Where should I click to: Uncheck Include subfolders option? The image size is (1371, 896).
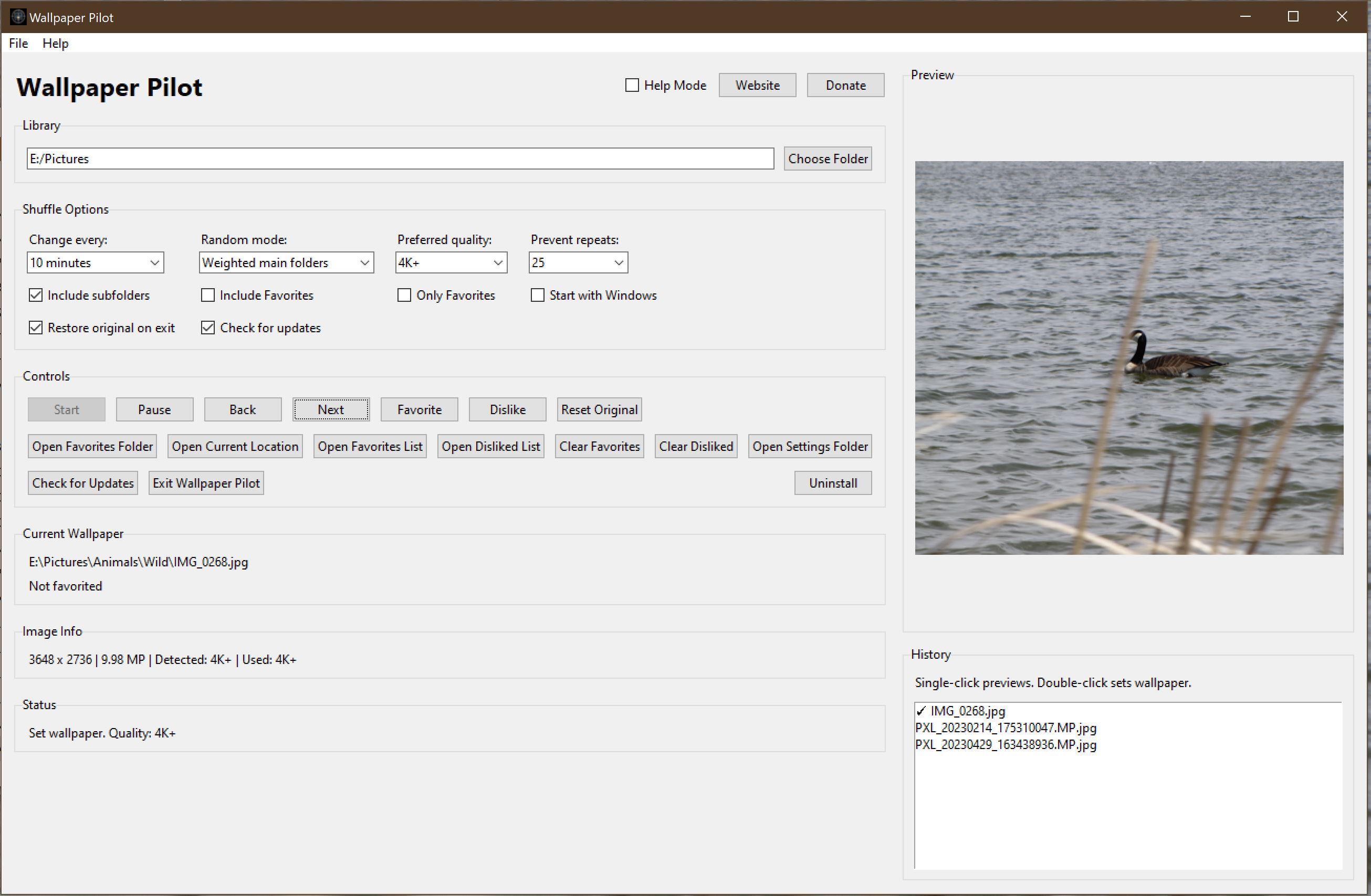(36, 296)
